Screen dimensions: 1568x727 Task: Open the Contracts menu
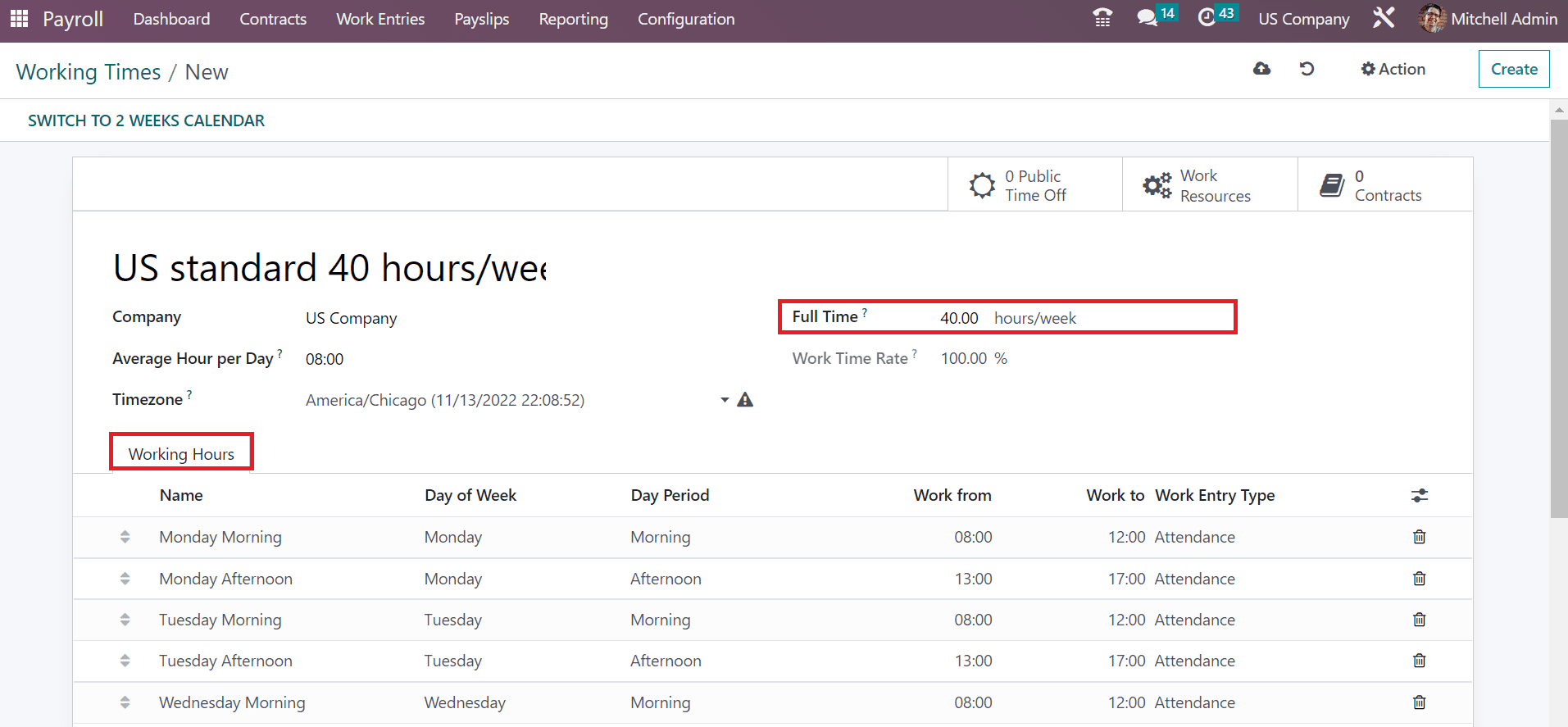(273, 19)
